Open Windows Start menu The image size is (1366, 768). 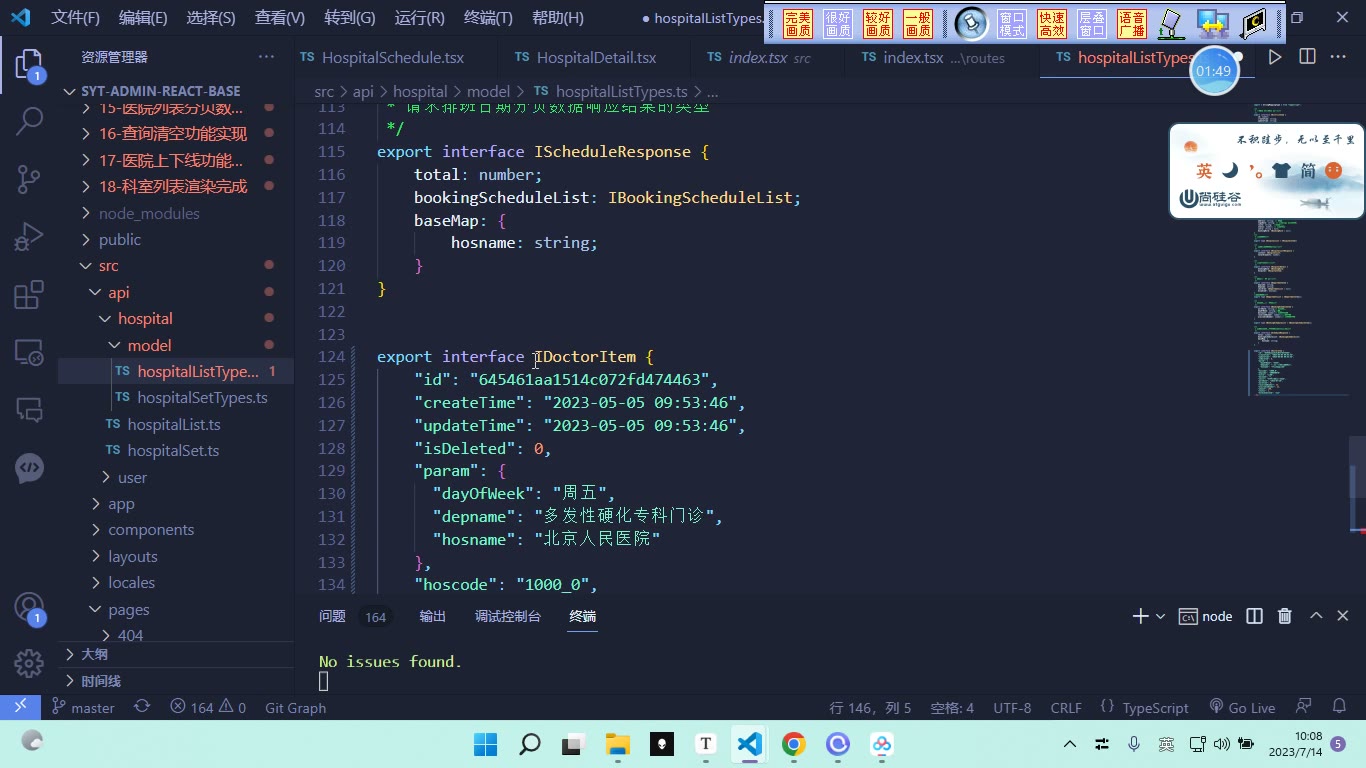pyautogui.click(x=485, y=744)
